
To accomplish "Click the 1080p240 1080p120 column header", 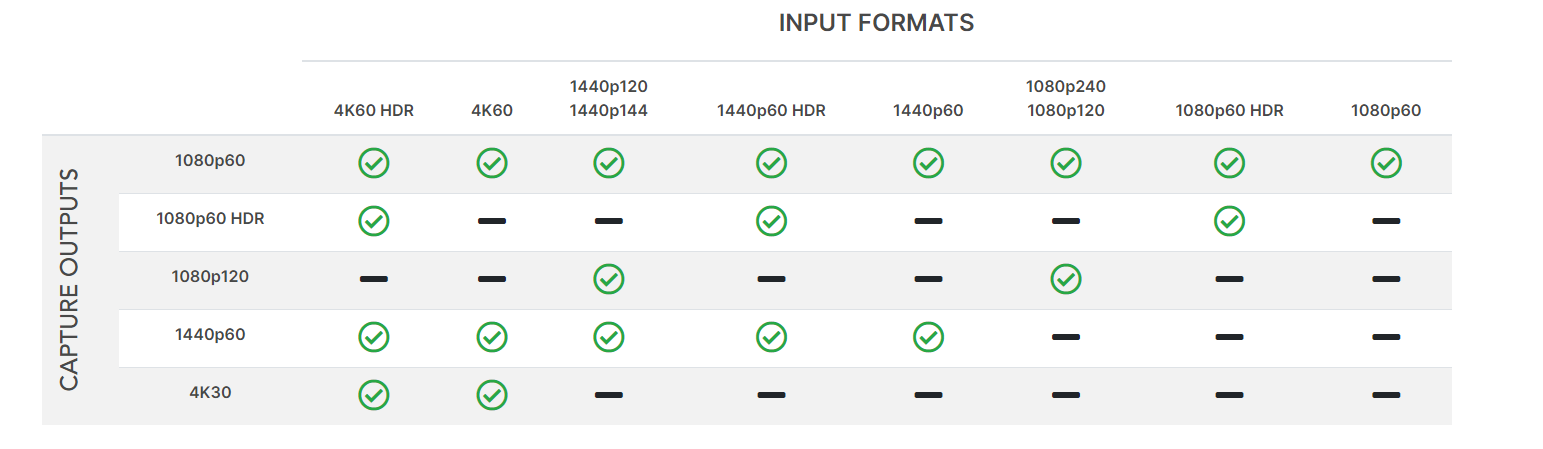I will 1066,98.
